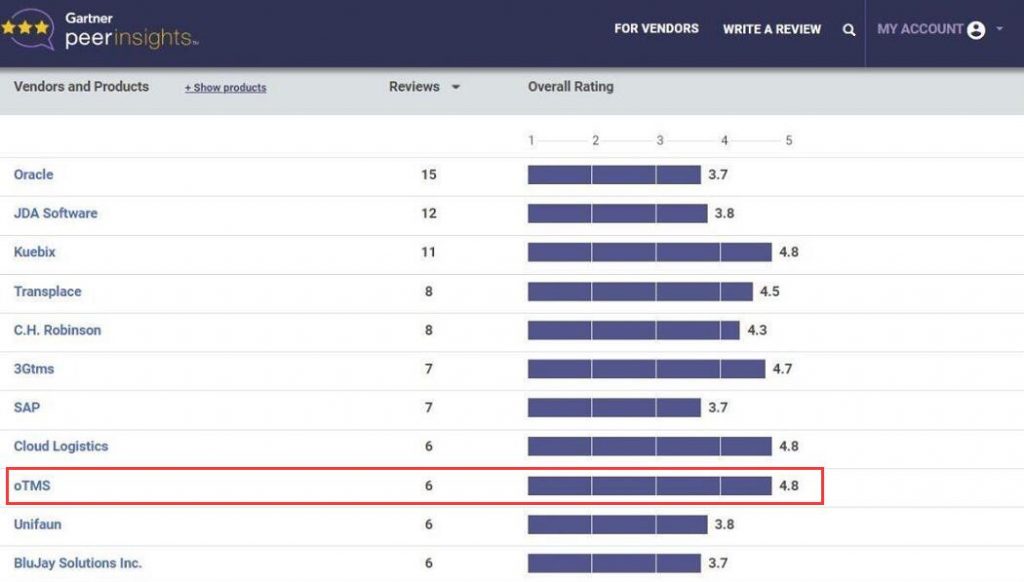Go to the Transplace vendor page

[x=47, y=292]
